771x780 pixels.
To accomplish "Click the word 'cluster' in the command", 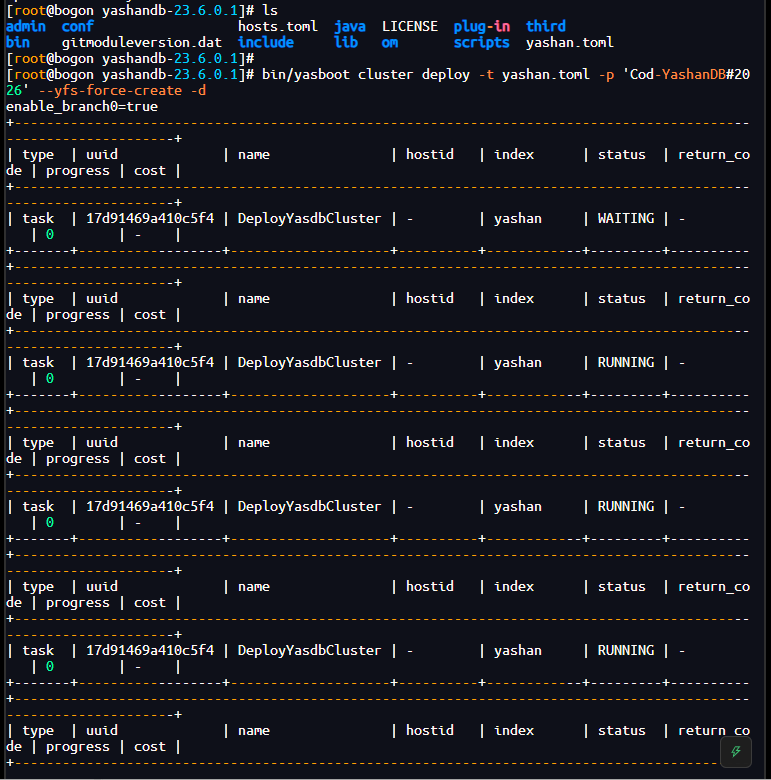I will click(386, 75).
